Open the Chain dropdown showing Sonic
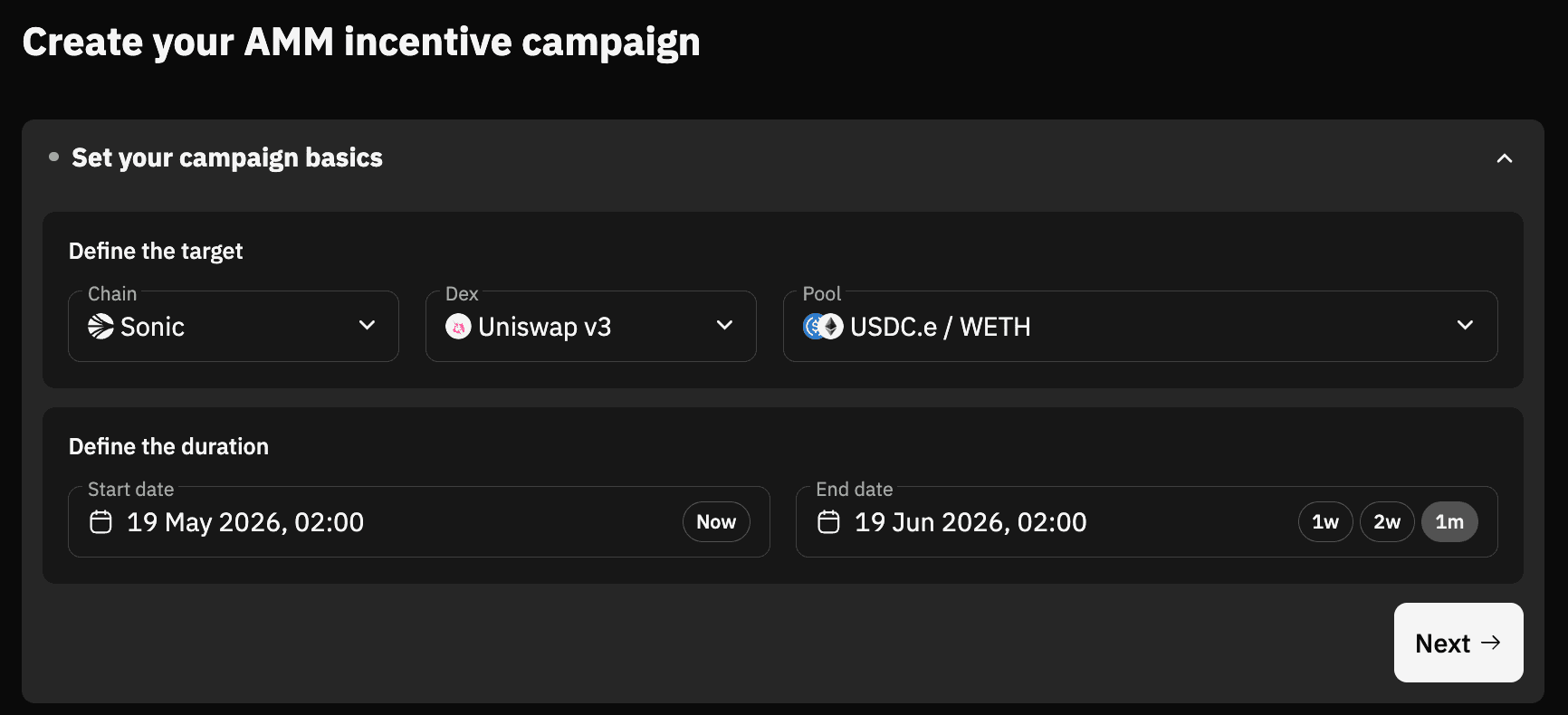 234,326
